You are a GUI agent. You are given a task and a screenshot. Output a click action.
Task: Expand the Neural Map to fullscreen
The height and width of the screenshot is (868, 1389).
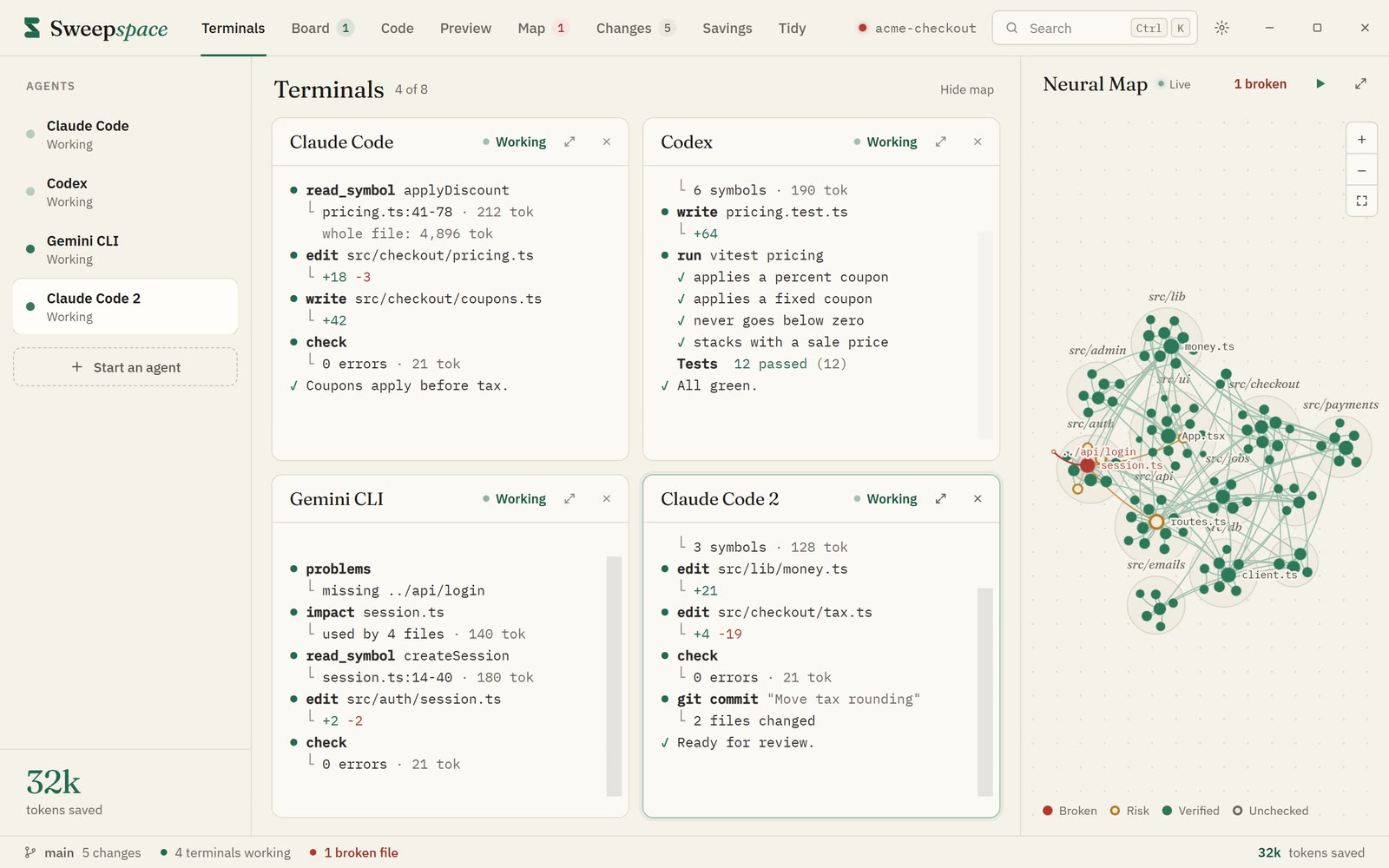tap(1360, 84)
